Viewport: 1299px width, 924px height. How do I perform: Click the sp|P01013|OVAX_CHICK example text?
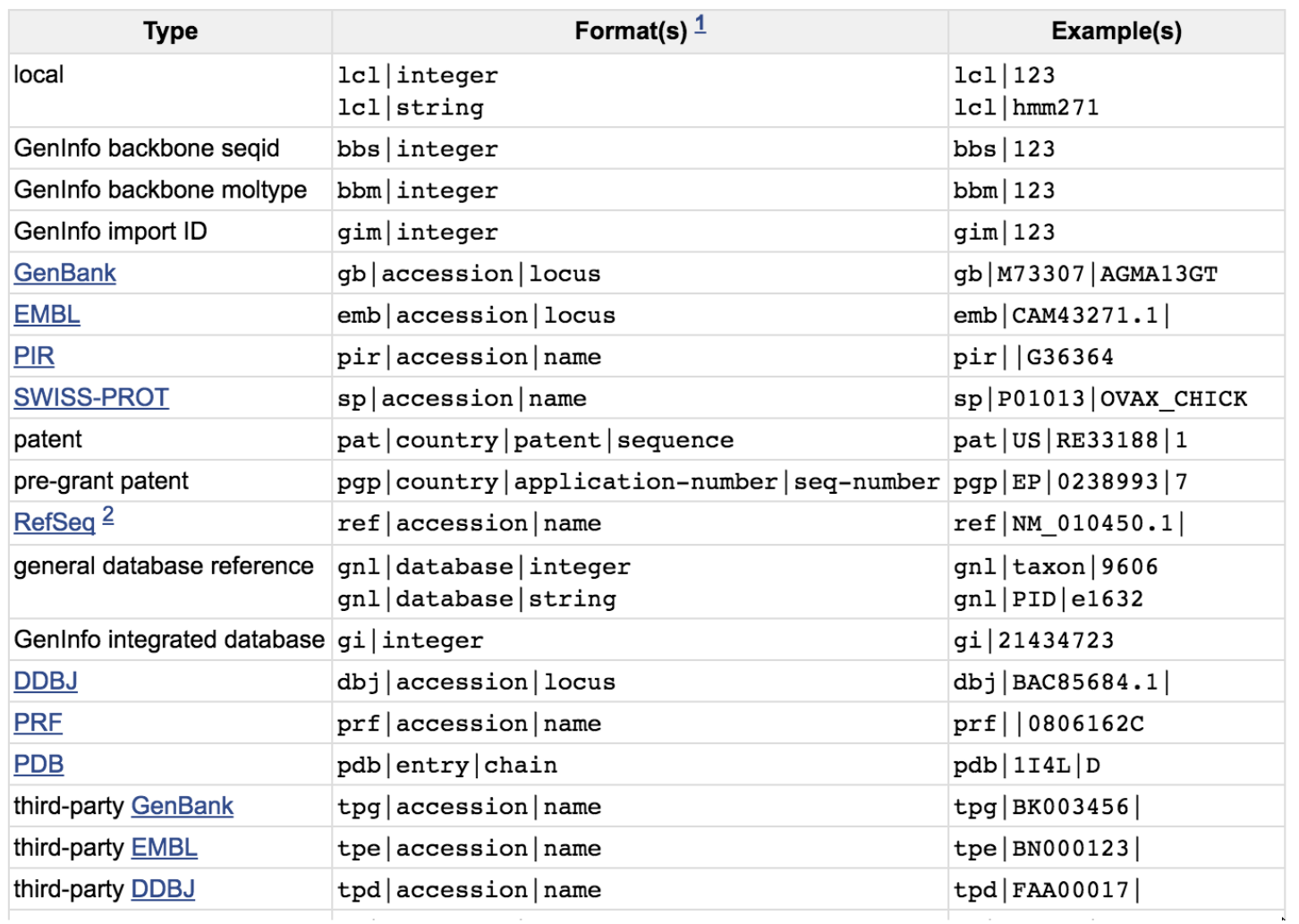click(1099, 399)
